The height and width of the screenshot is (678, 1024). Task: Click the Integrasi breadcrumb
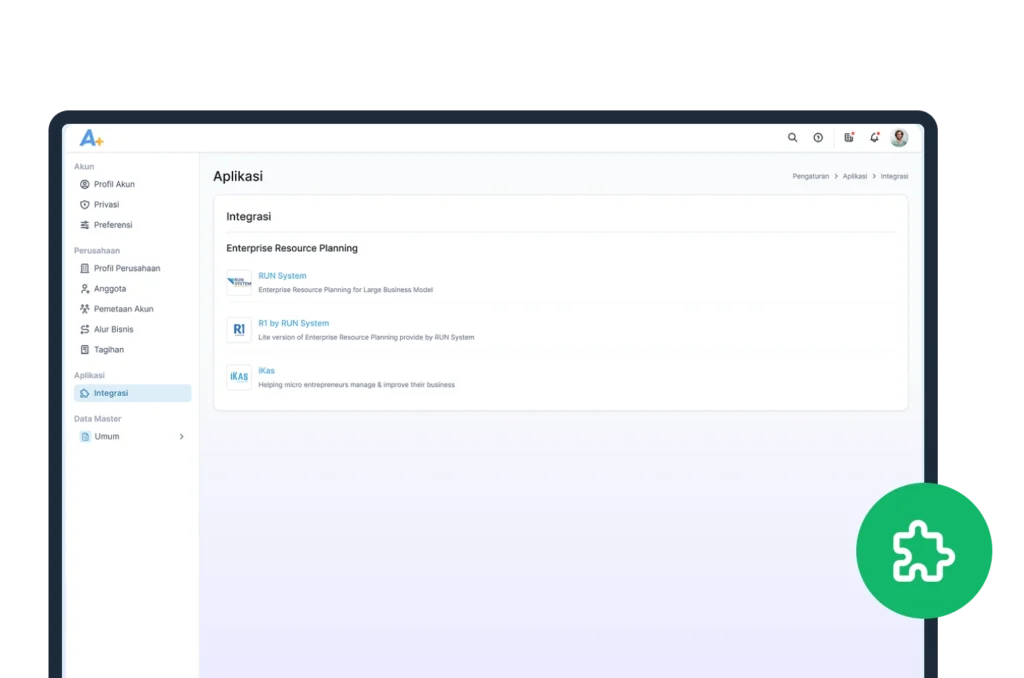[x=894, y=176]
